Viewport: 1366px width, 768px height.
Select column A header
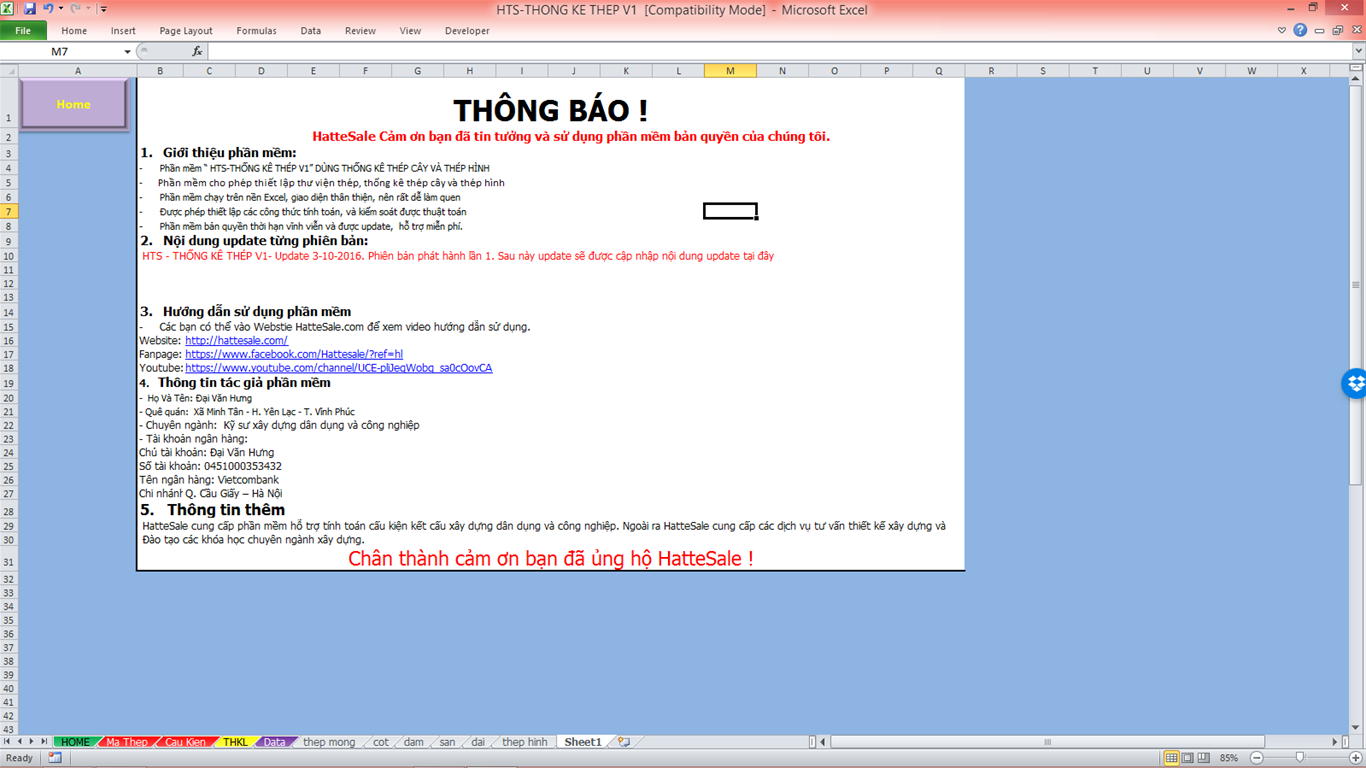[78, 71]
